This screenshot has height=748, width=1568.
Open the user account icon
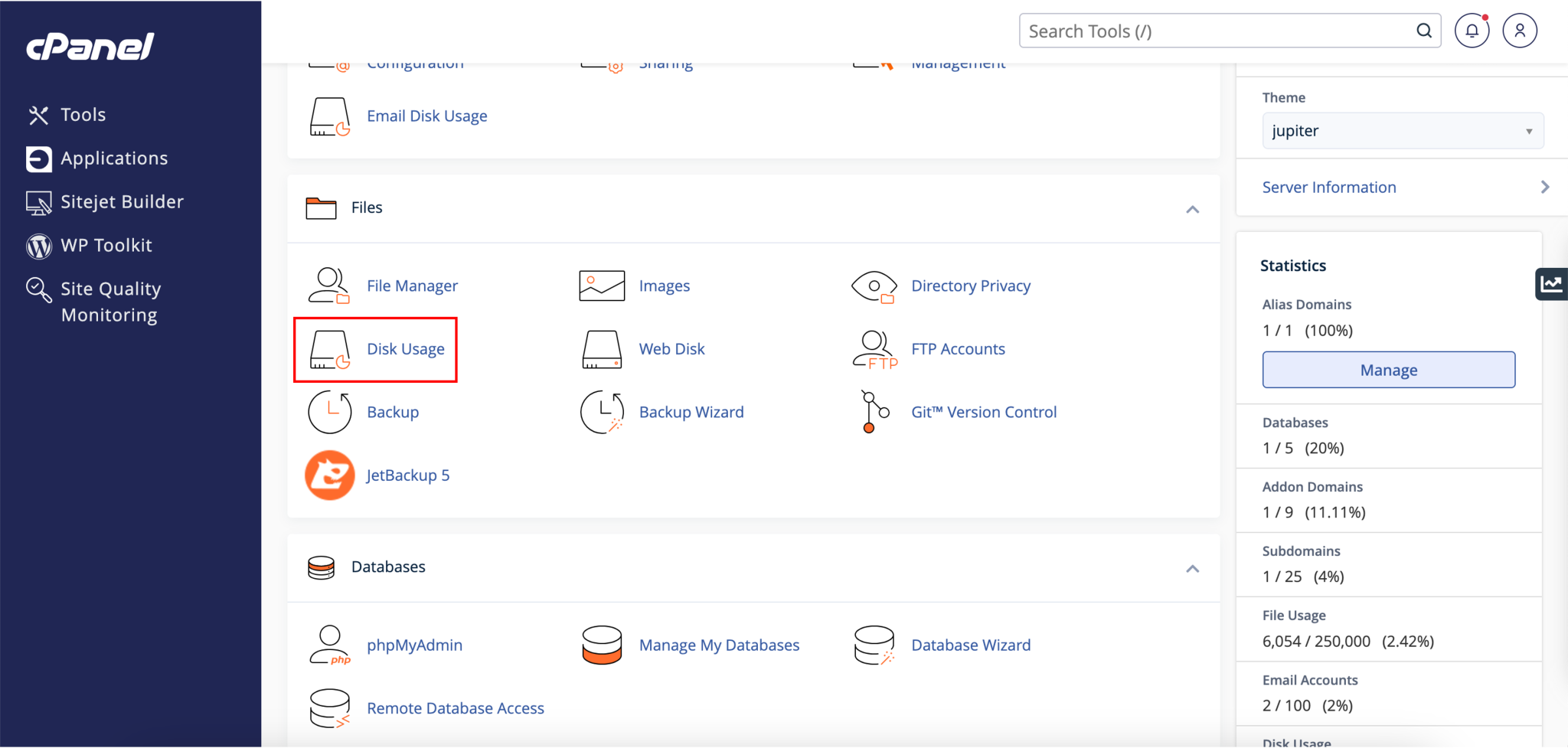point(1520,31)
